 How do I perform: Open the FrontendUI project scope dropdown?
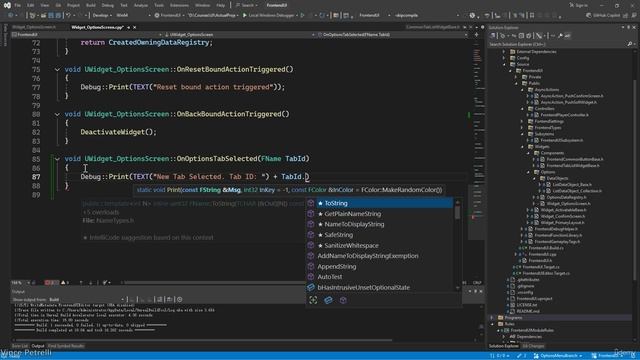[87, 35]
